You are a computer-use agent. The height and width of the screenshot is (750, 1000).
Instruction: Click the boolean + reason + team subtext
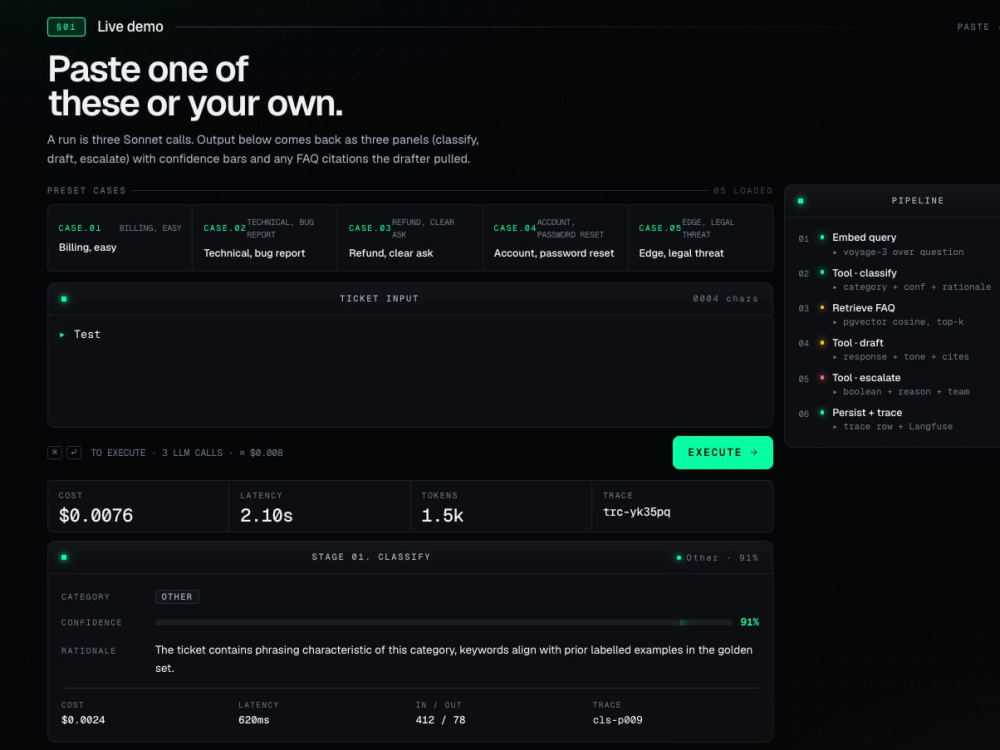point(906,392)
